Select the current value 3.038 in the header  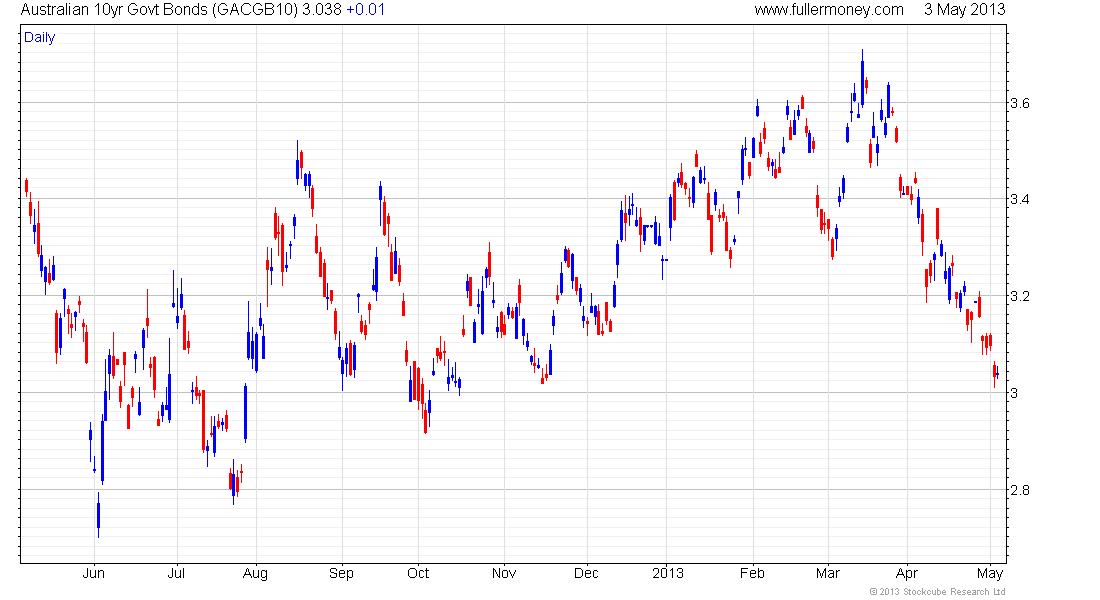[x=322, y=10]
